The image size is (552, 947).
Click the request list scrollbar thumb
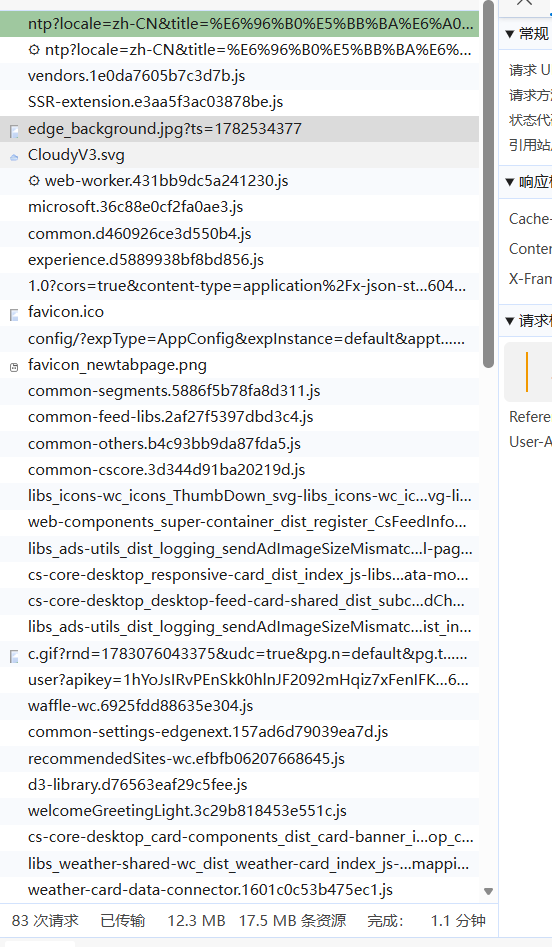tap(488, 184)
